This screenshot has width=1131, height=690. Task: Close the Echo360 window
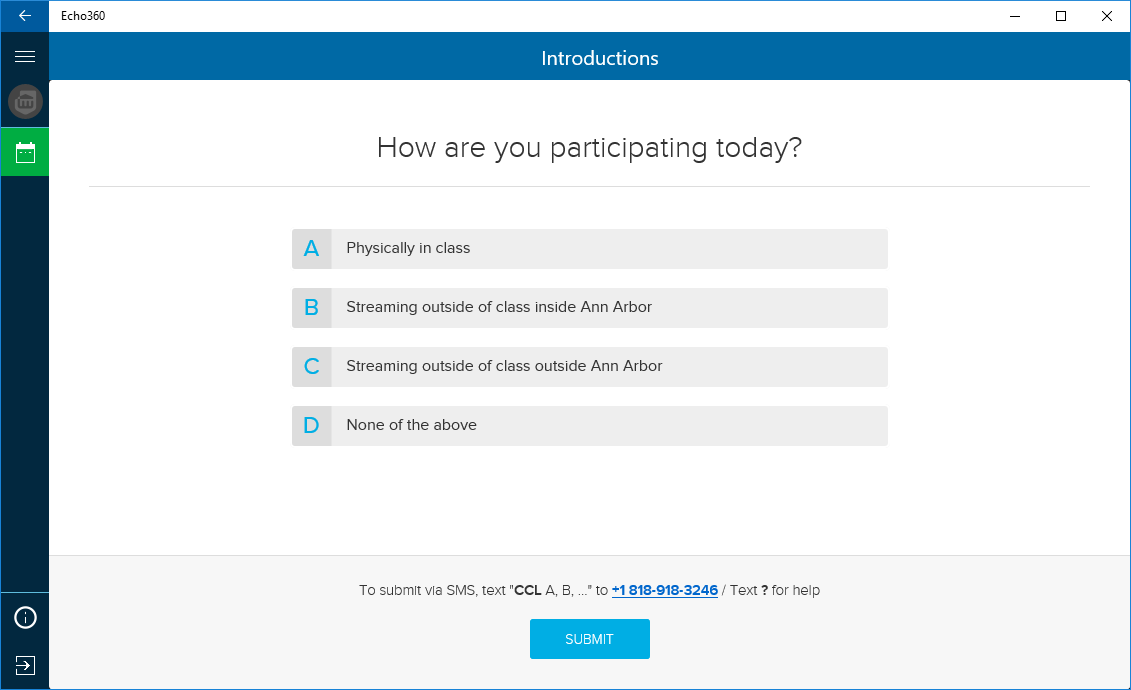(1107, 16)
